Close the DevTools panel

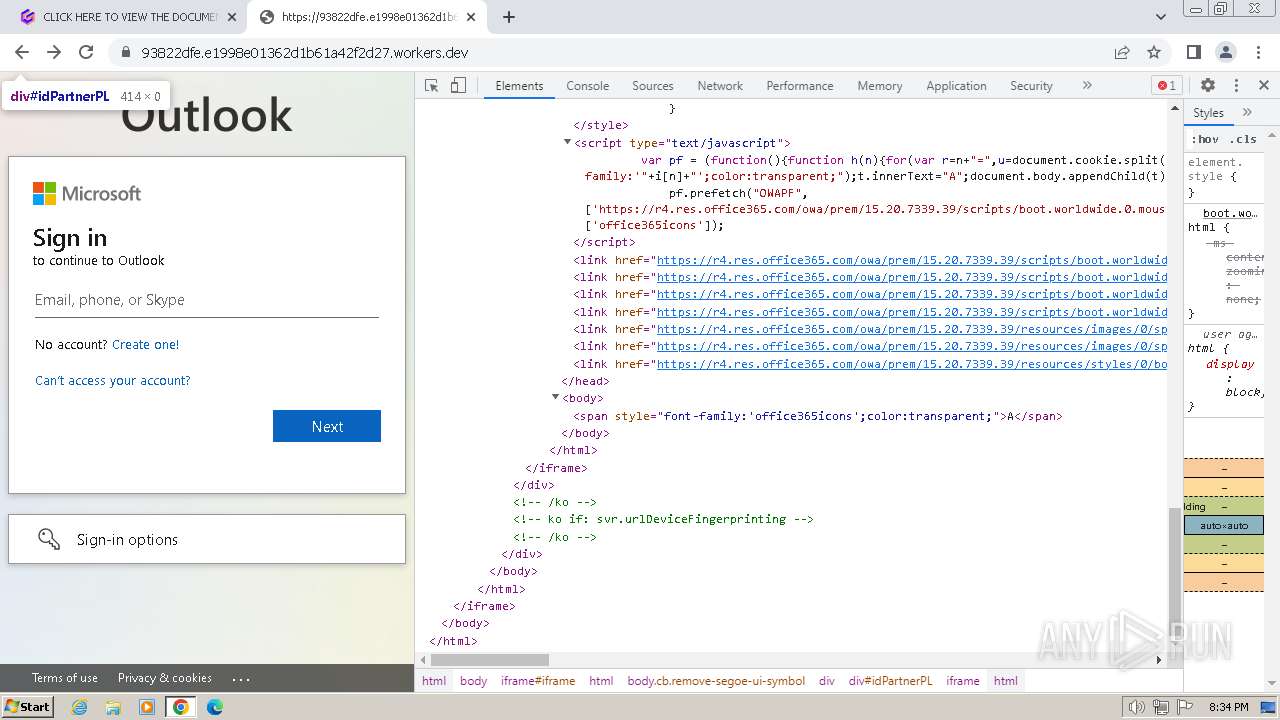click(1264, 86)
